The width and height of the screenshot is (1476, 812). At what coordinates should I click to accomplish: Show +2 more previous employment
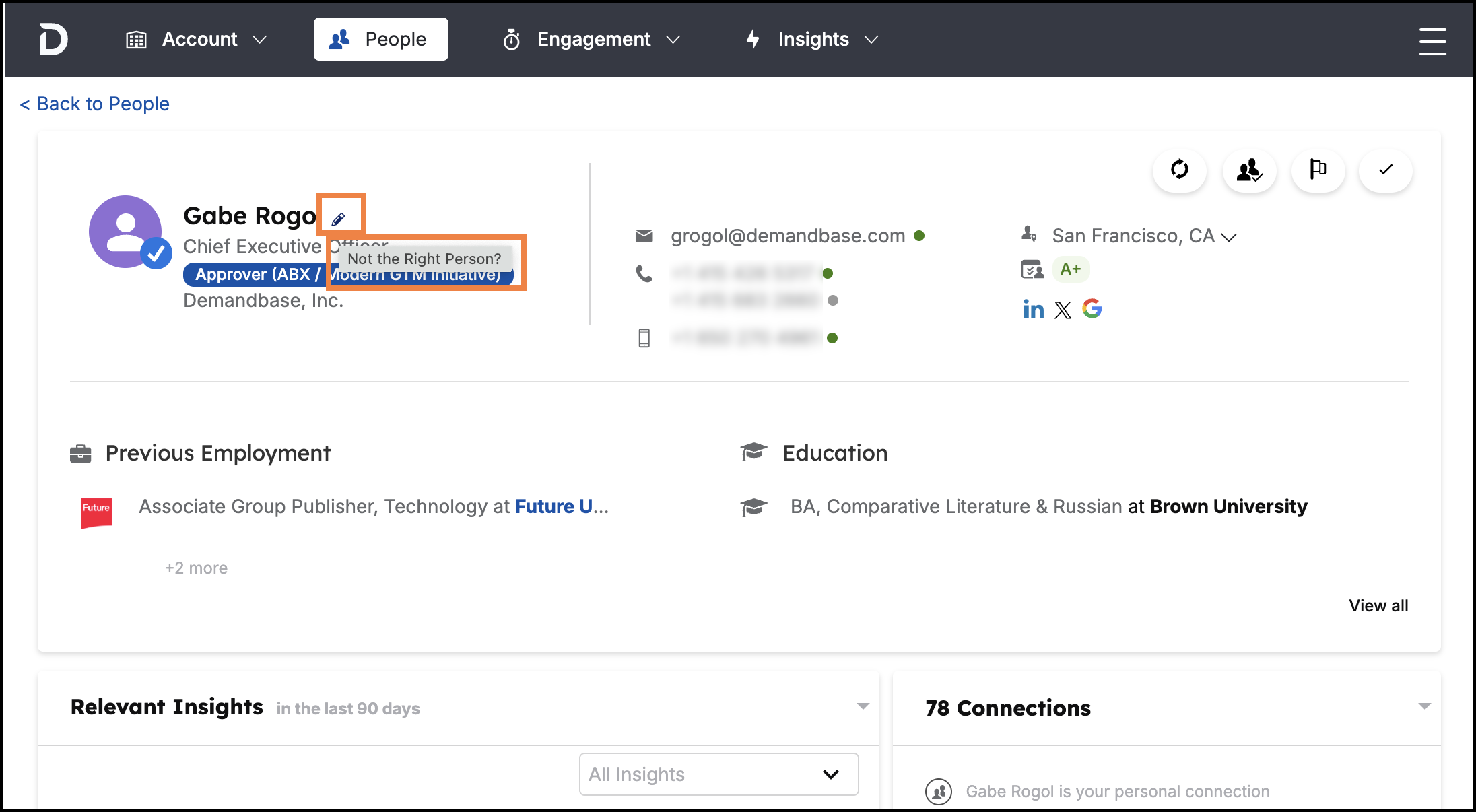[197, 568]
